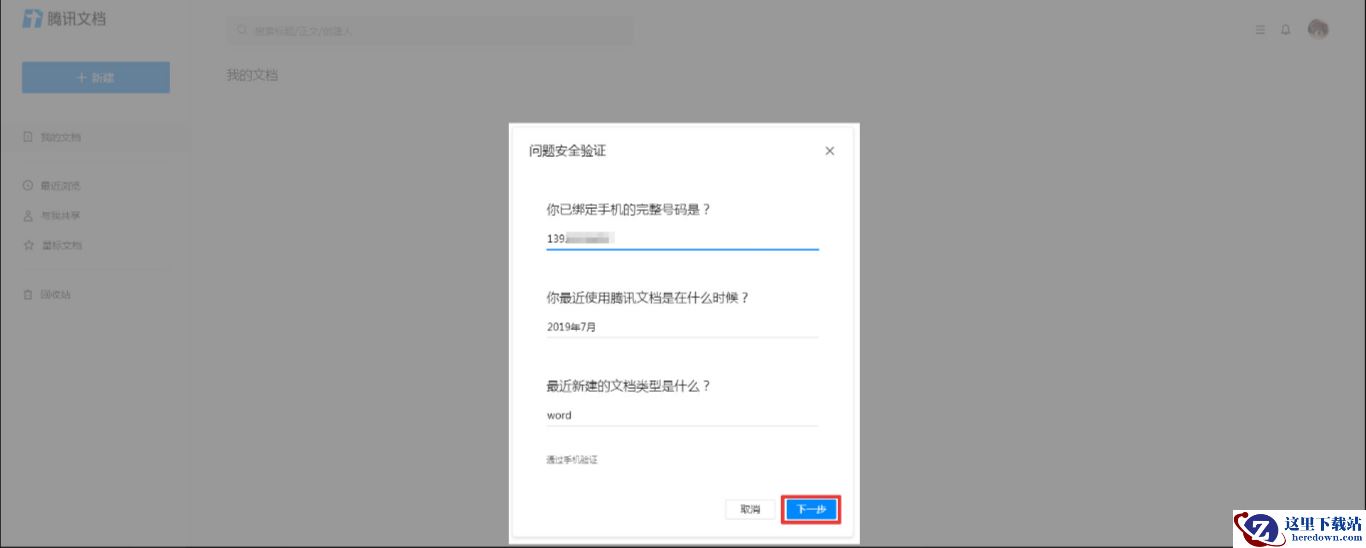Click the user avatar at top right
The image size is (1366, 548).
pos(1318,29)
